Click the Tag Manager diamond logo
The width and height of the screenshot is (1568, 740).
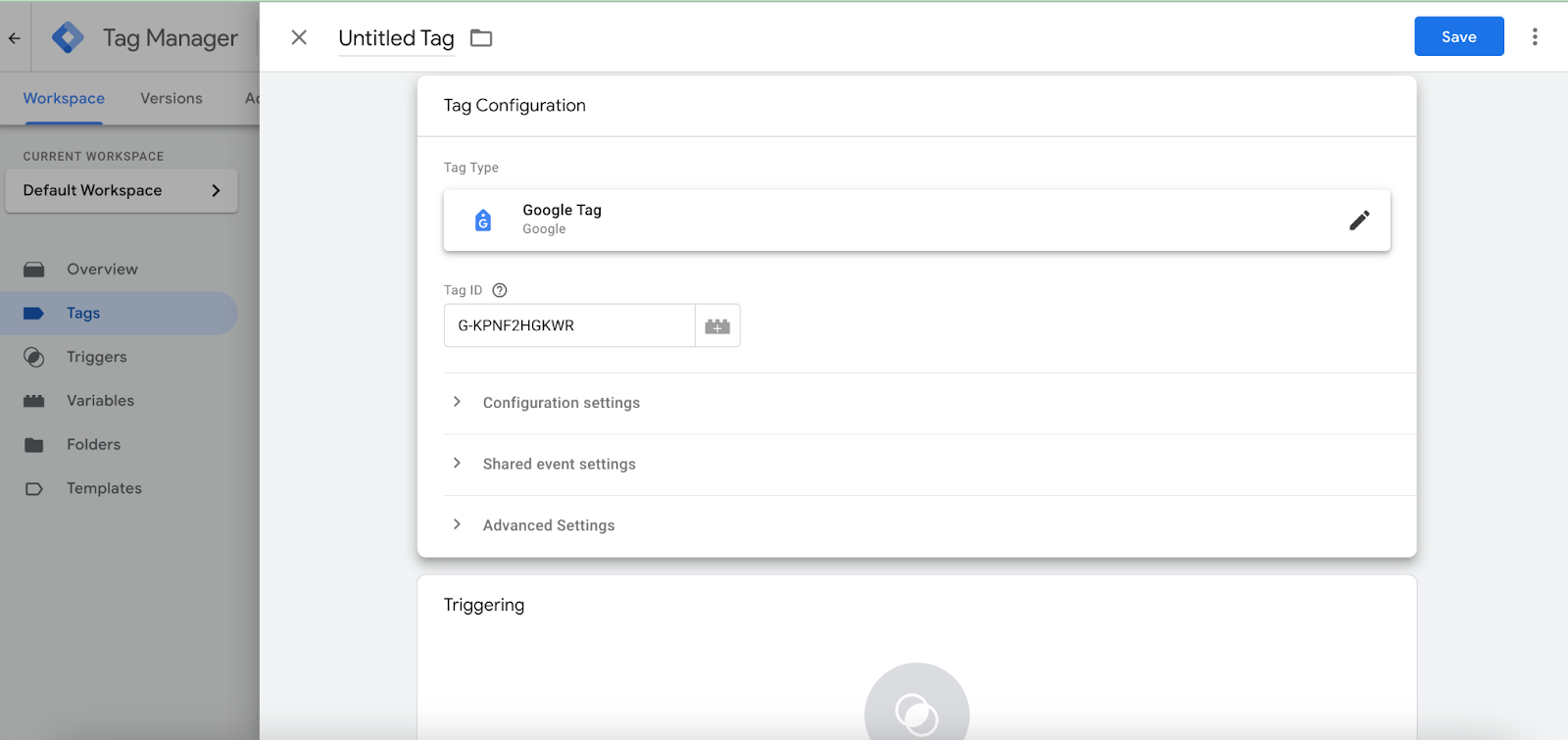point(68,37)
